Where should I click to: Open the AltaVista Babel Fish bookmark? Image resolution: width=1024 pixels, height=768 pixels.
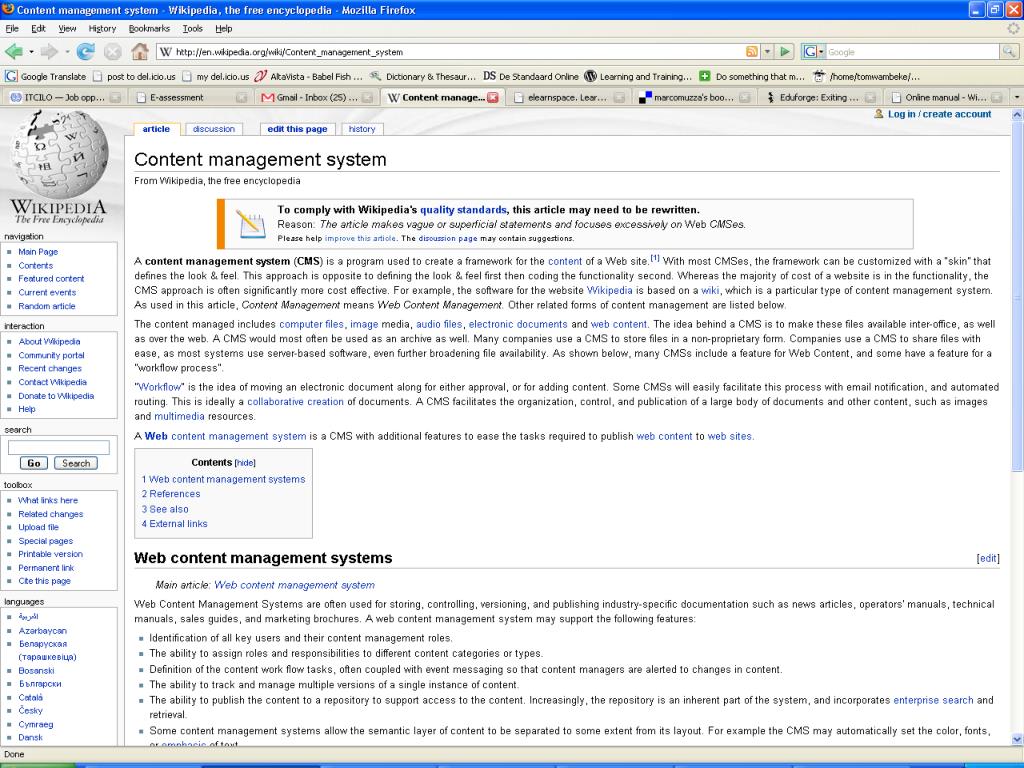[308, 76]
